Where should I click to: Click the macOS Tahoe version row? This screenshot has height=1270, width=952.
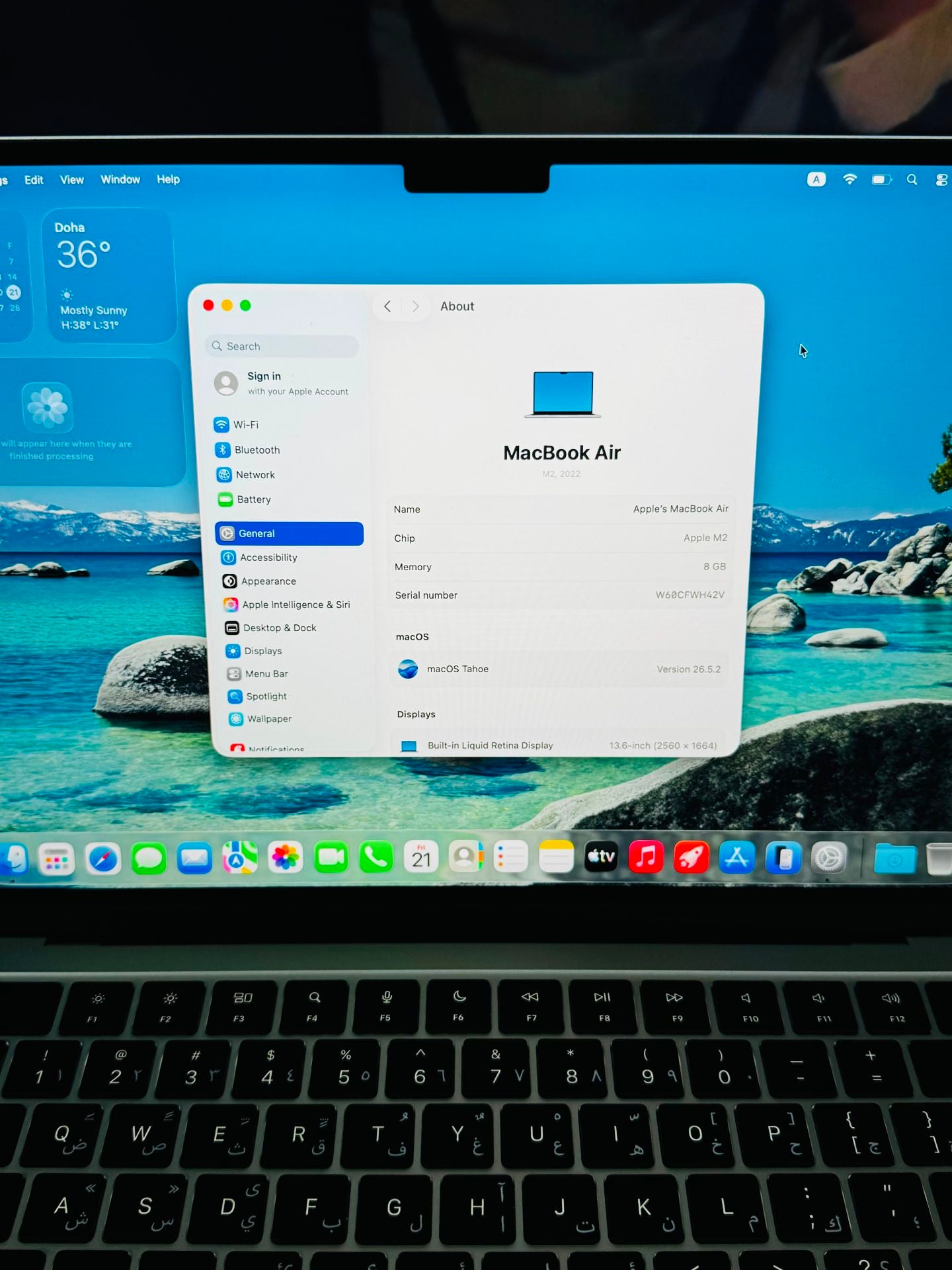(560, 669)
